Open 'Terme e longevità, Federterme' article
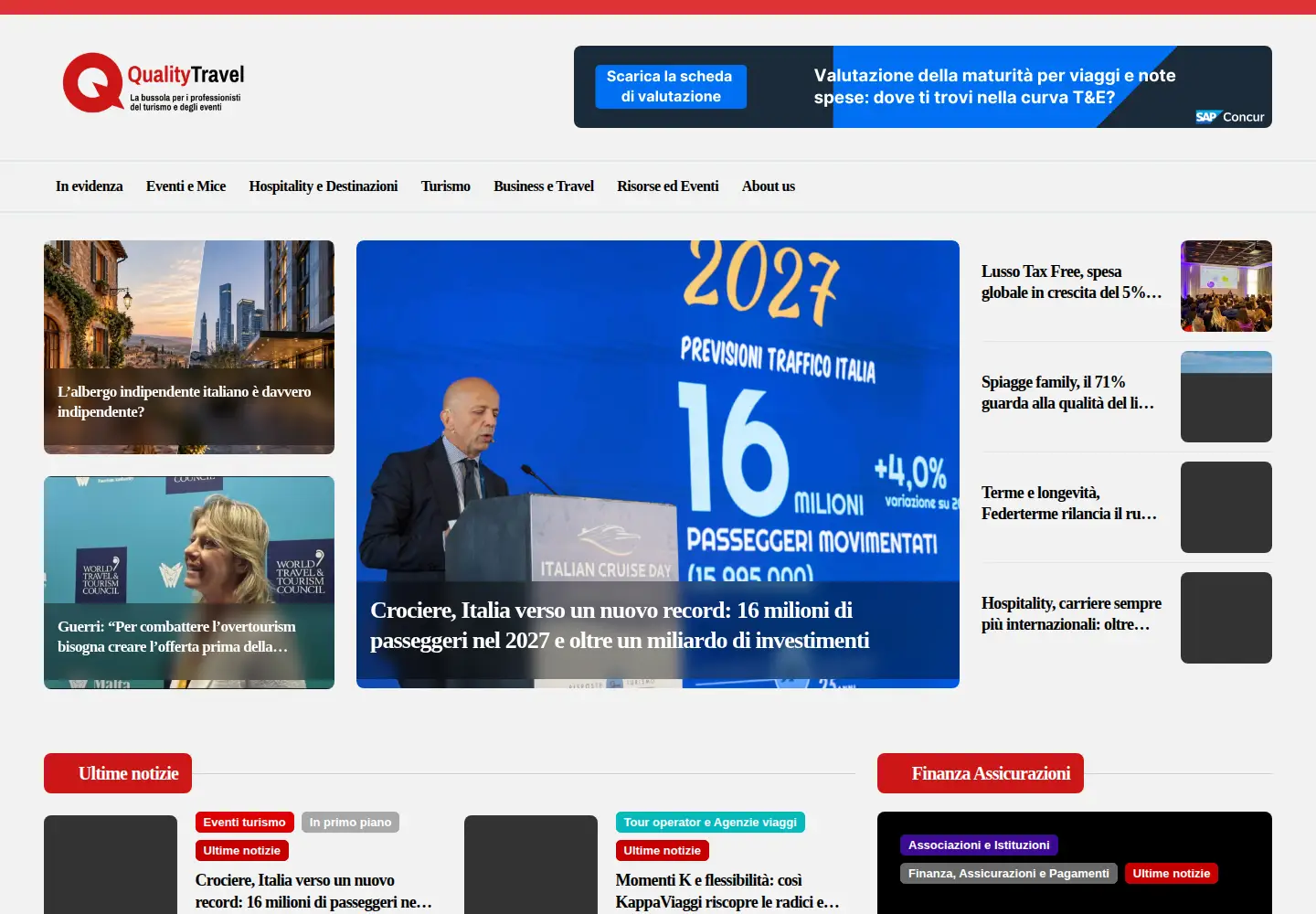 [x=1069, y=503]
